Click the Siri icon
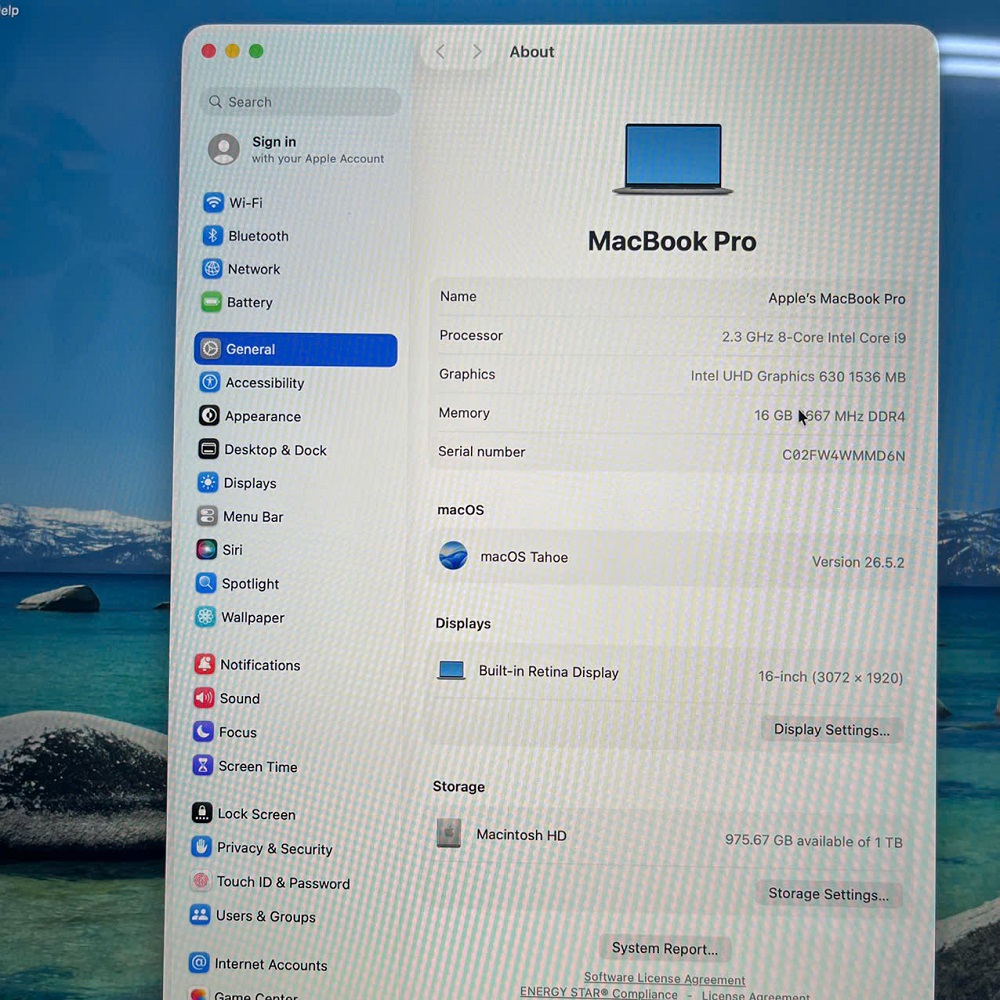This screenshot has width=1000, height=1000. click(x=207, y=549)
